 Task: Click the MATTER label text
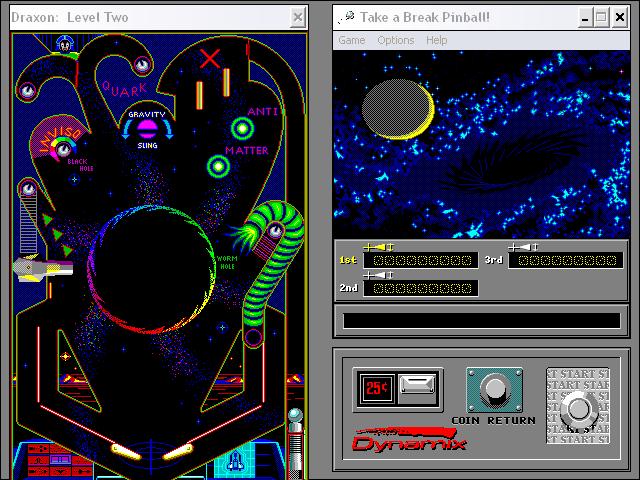(247, 151)
